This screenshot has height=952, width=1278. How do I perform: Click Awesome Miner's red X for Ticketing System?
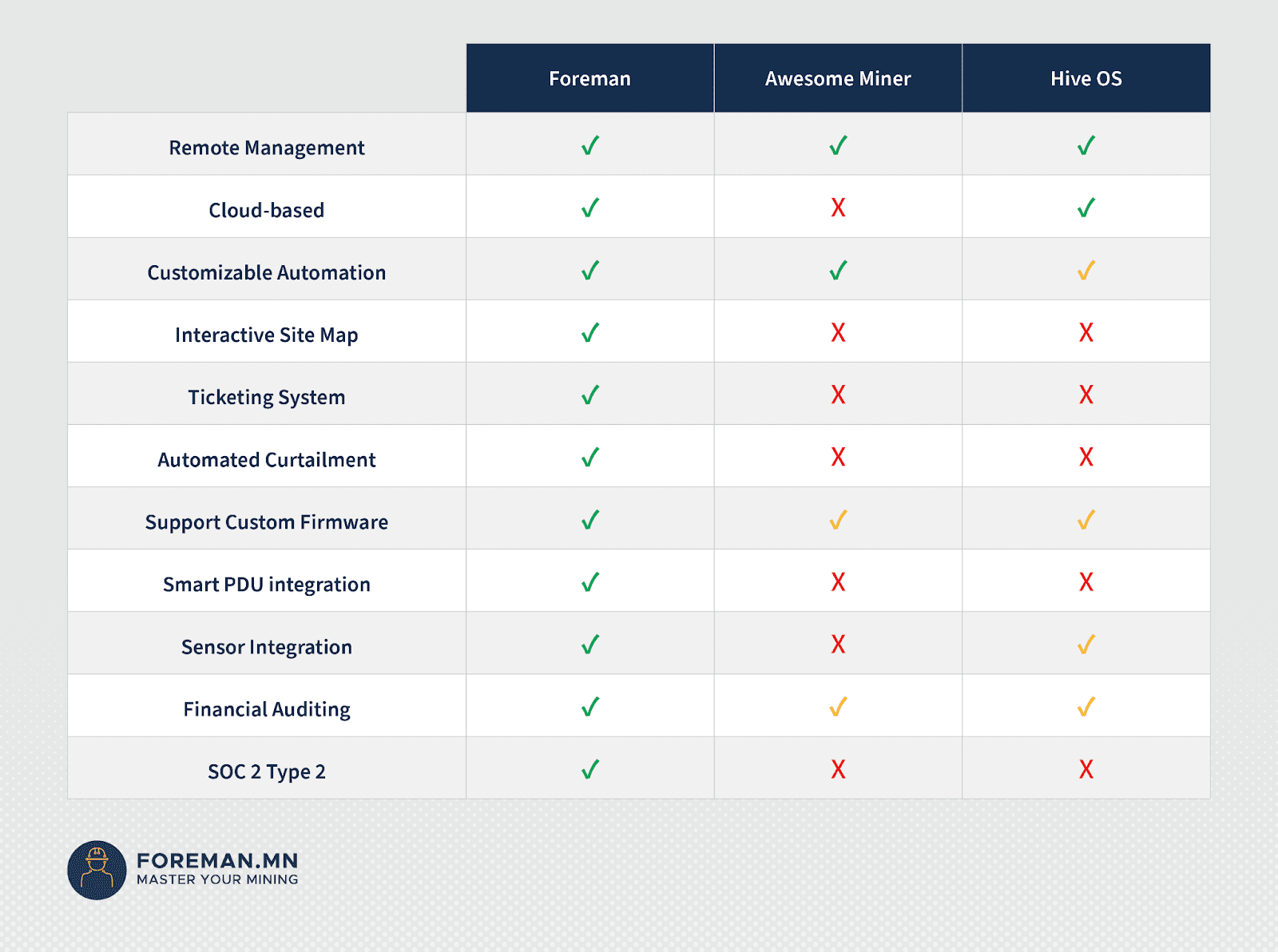point(838,395)
